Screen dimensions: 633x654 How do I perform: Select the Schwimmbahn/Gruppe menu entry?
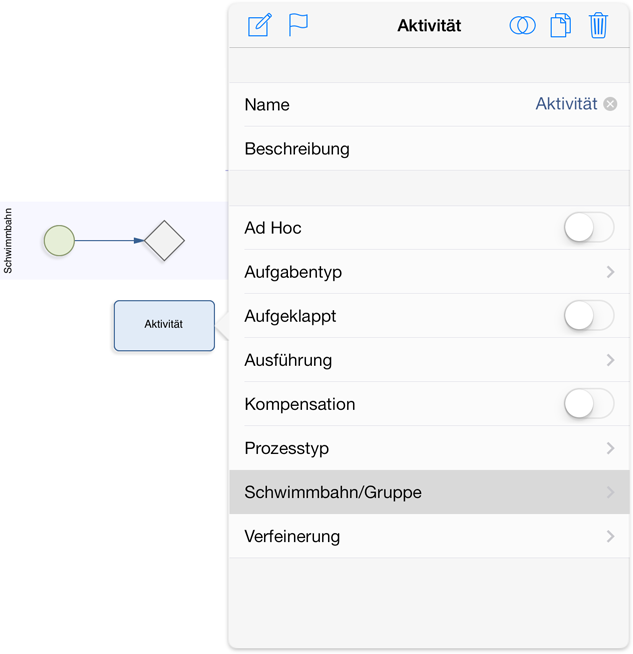point(429,492)
